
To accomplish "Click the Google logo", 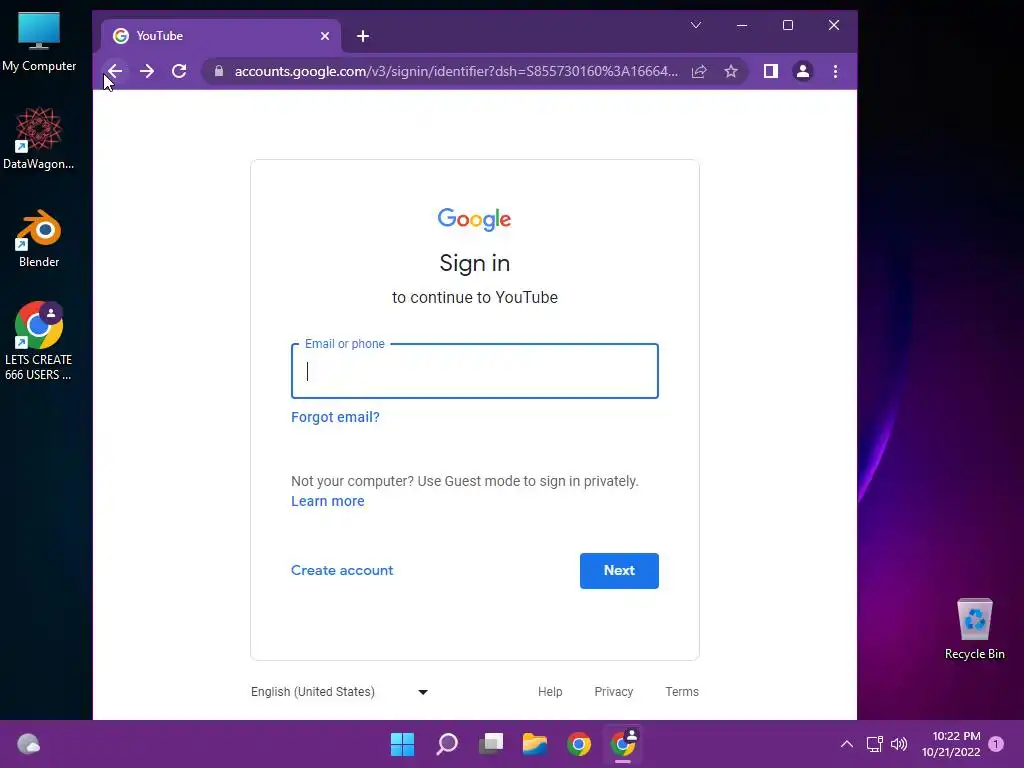I will tap(475, 219).
